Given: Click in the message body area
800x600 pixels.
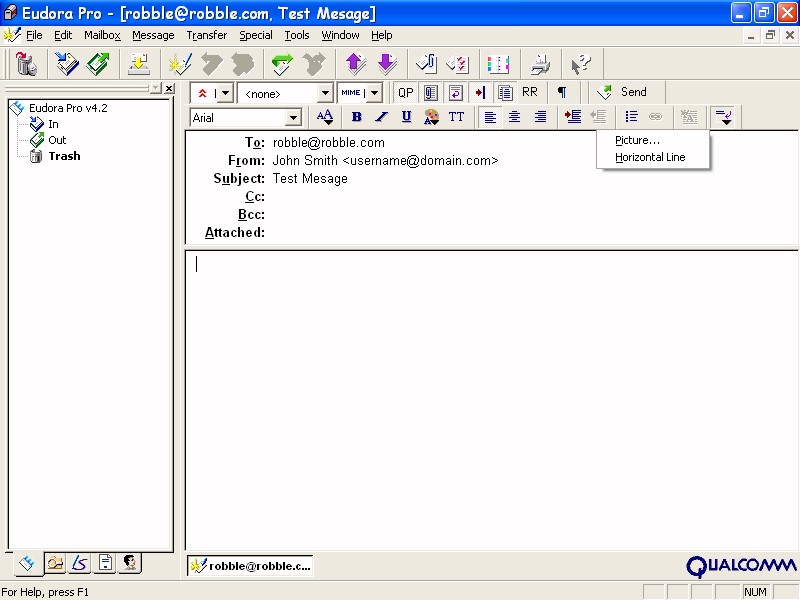Looking at the screenshot, I should [x=492, y=399].
